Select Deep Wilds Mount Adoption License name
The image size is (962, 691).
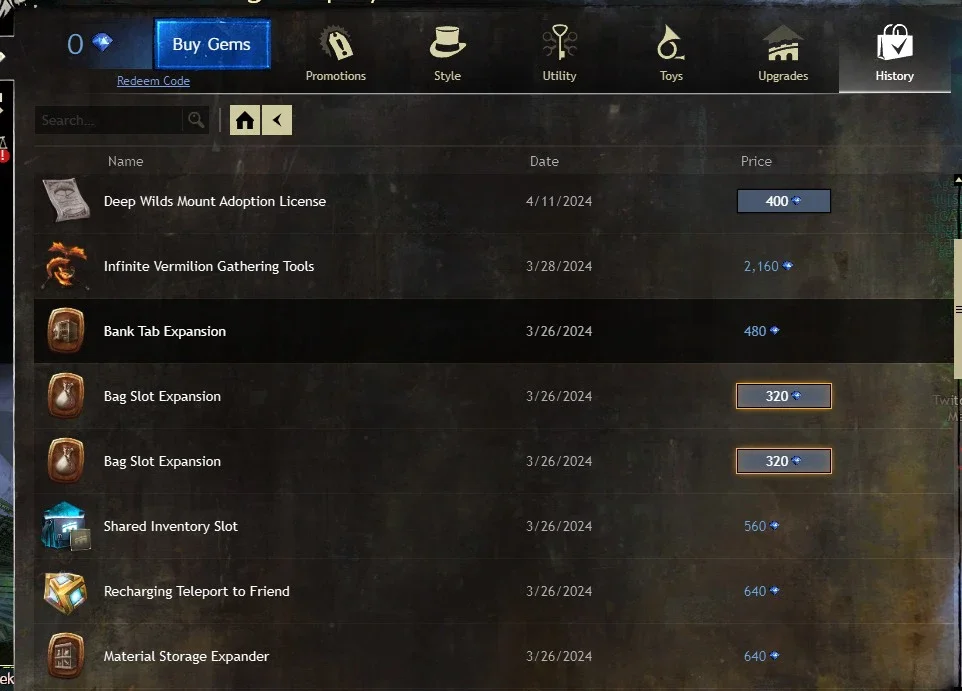[x=215, y=201]
